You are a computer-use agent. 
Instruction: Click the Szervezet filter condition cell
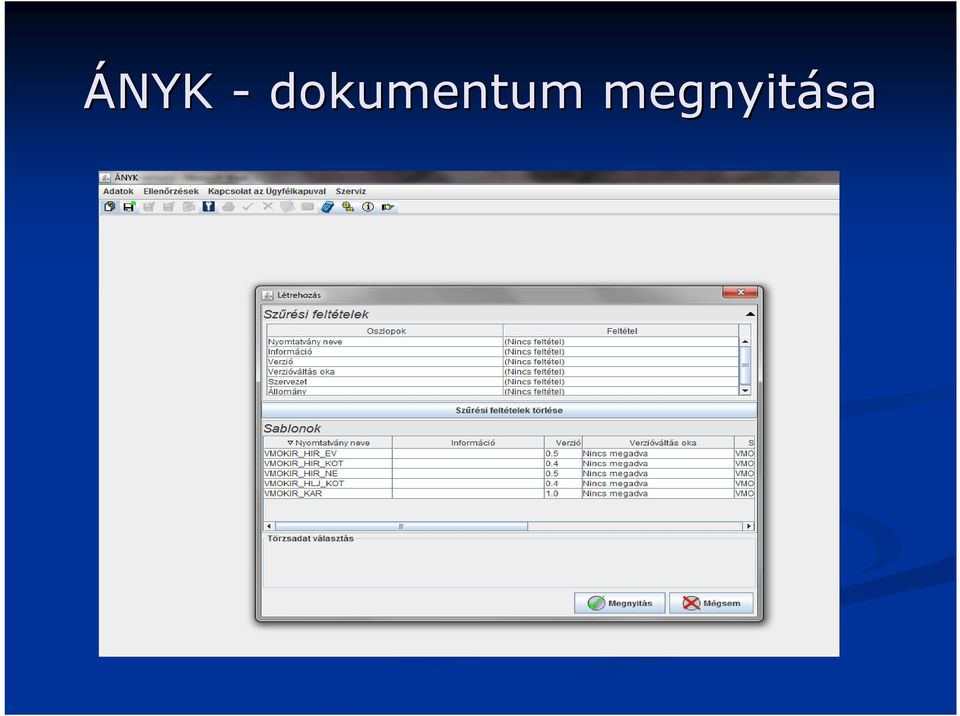click(x=621, y=382)
